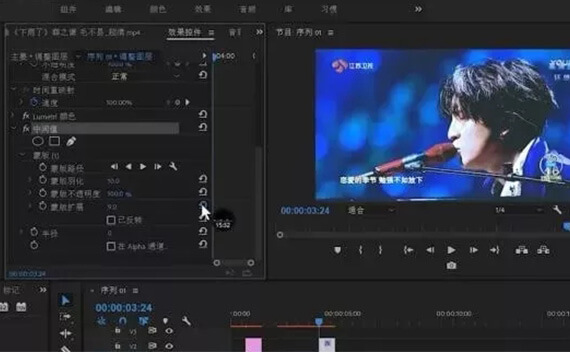570x360 pixels.
Task: Click the timeline timecode 00:00:03:24
Action: click(x=124, y=308)
